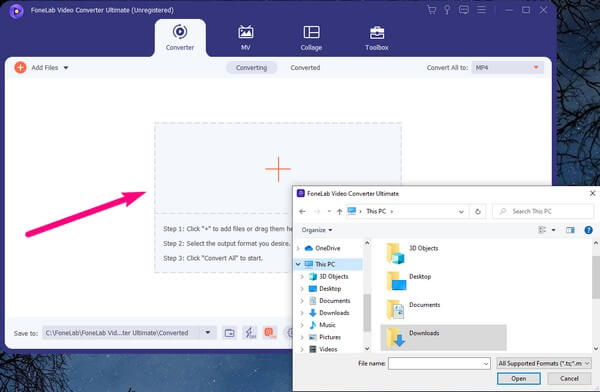The image size is (600, 392).
Task: Click the File name input box
Action: click(435, 363)
